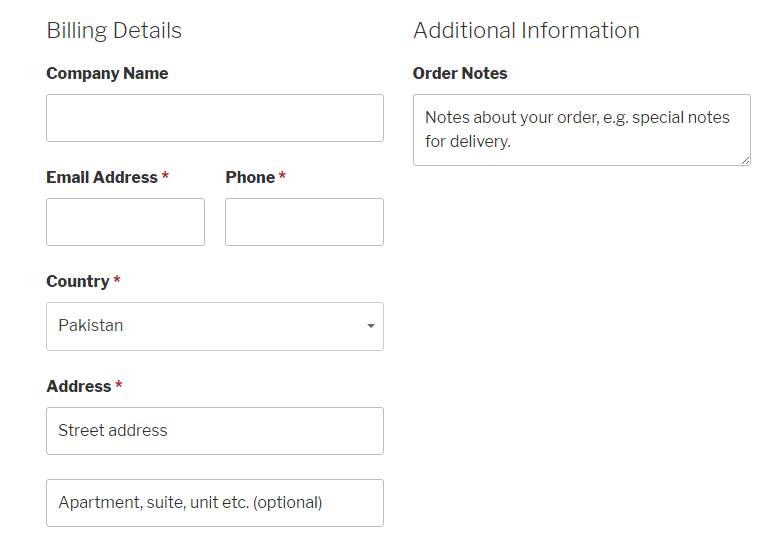770x538 pixels.
Task: Click the required asterisk beside Phone
Action: [x=282, y=177]
